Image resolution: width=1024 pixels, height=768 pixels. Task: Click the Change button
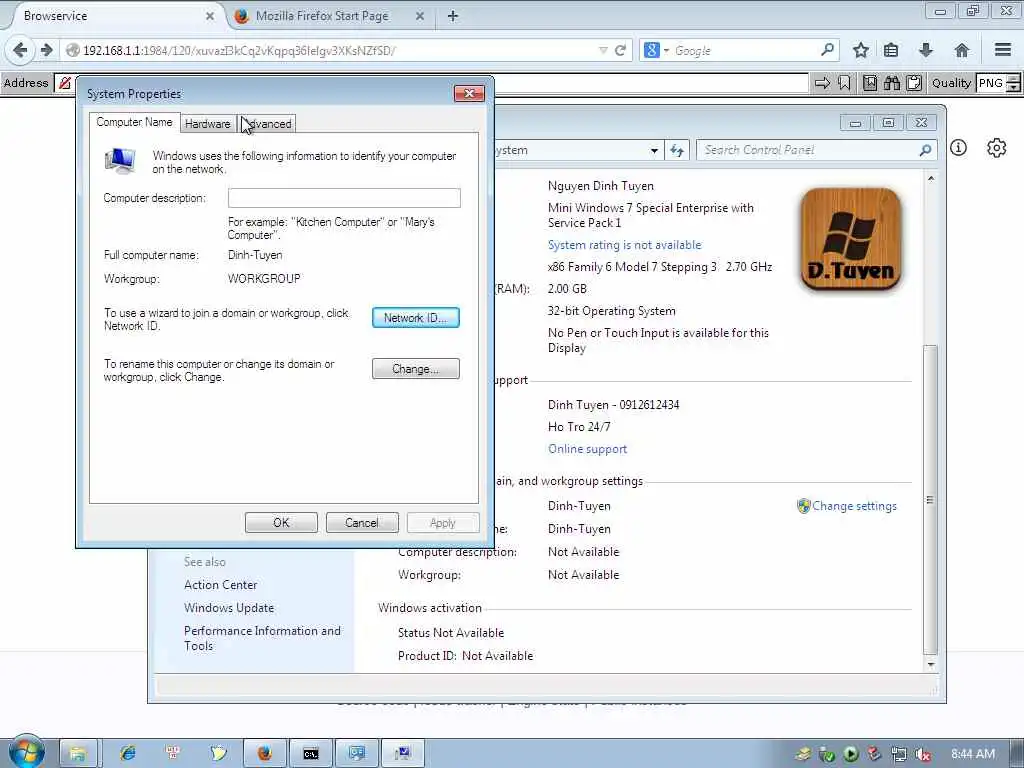coord(416,369)
